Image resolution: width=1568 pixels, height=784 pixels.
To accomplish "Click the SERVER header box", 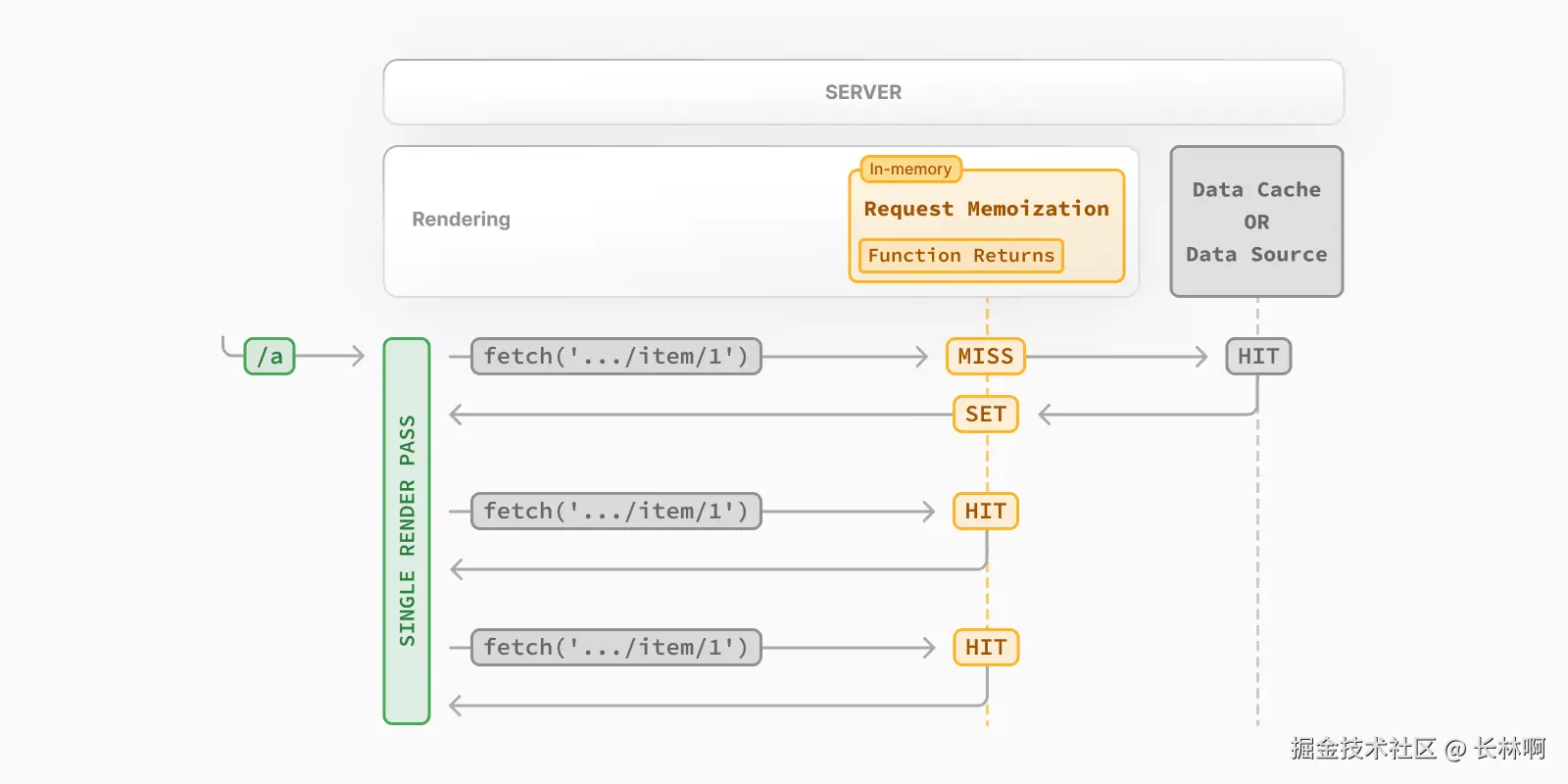I will tap(862, 92).
